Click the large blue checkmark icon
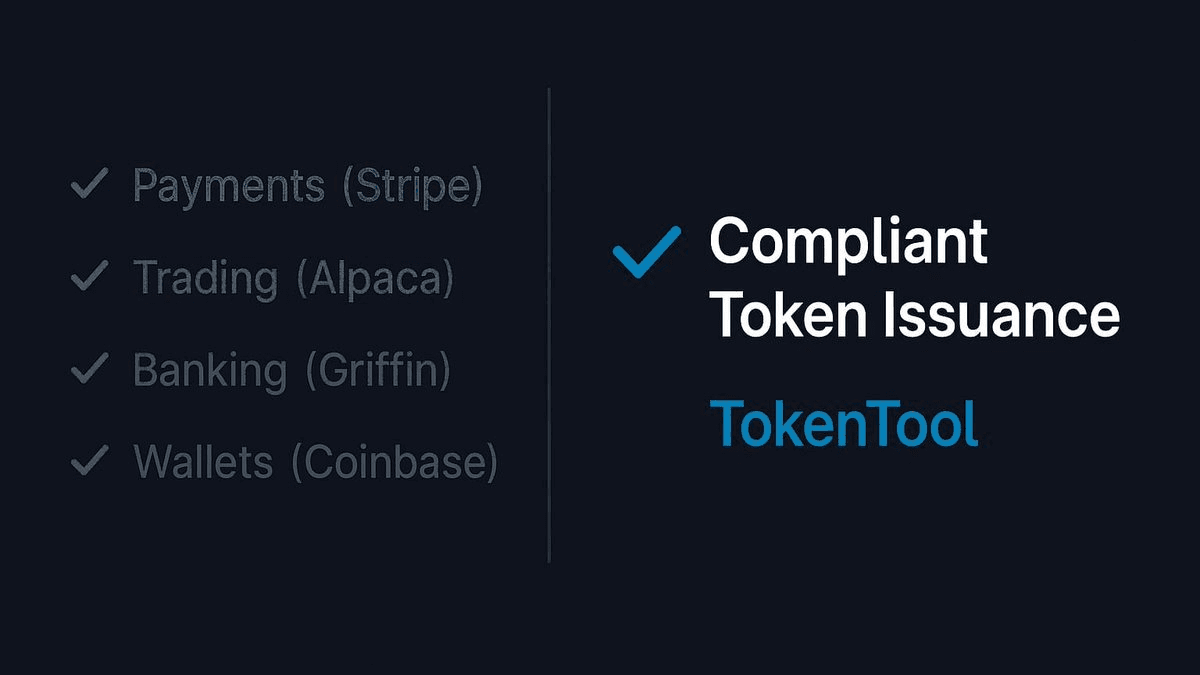Image resolution: width=1200 pixels, height=675 pixels. click(645, 250)
